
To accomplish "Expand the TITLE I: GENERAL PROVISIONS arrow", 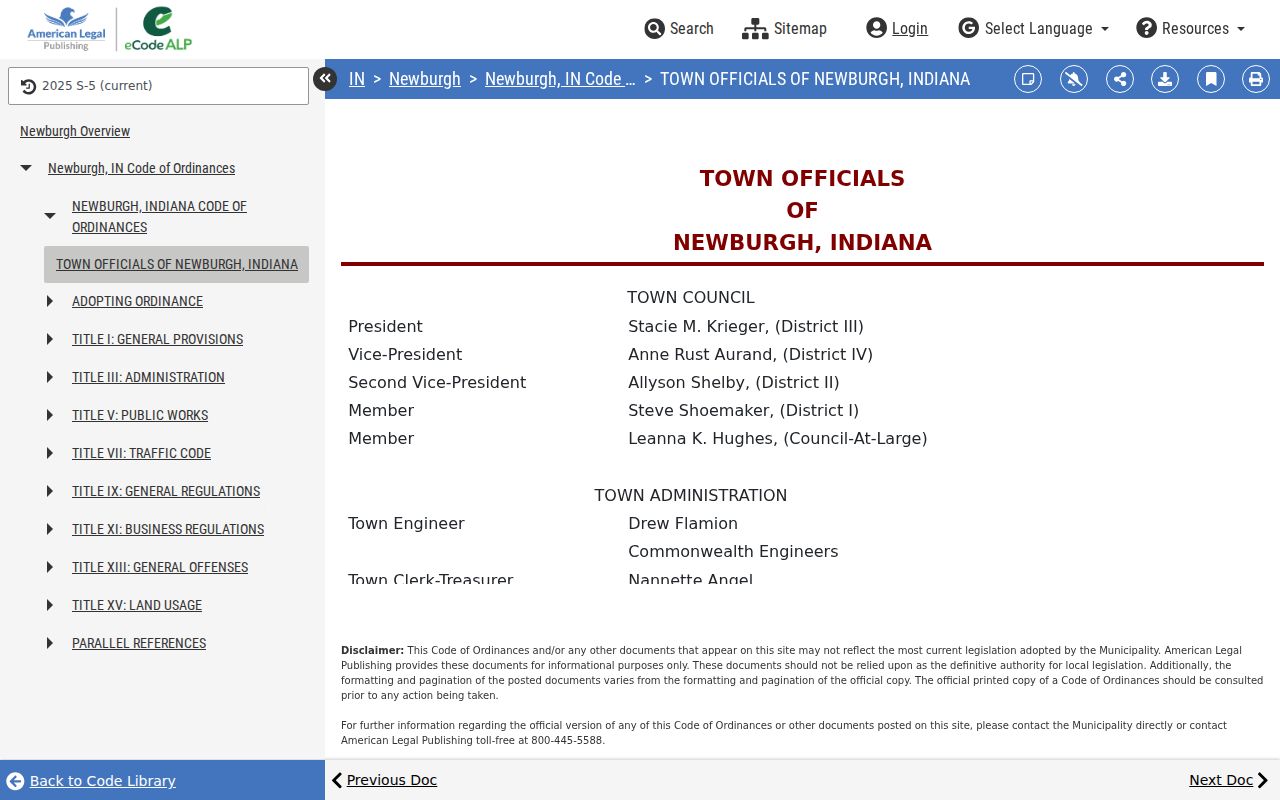I will pyautogui.click(x=50, y=339).
